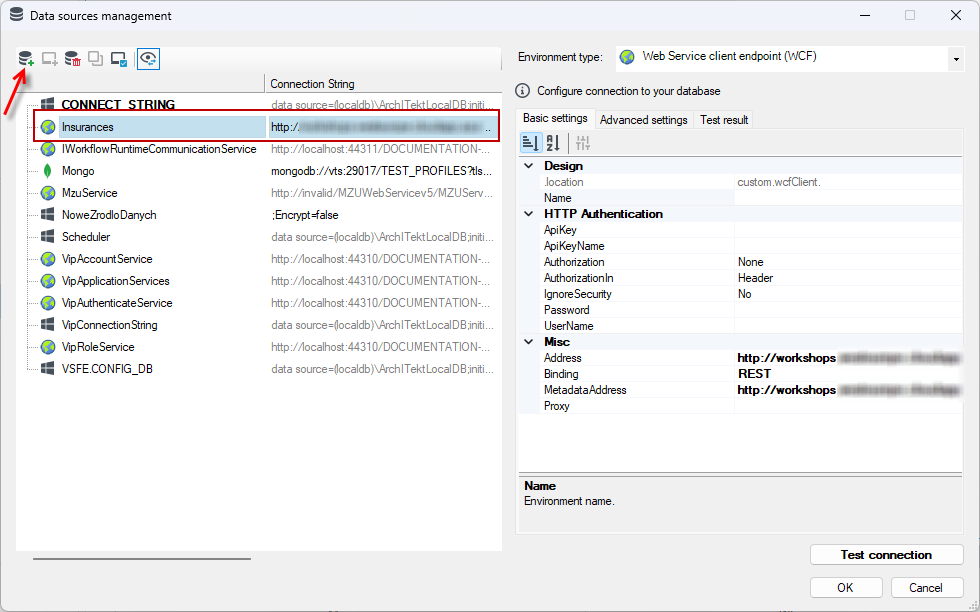This screenshot has width=980, height=612.
Task: Click the monitor with checkmark toolbar icon
Action: [119, 59]
